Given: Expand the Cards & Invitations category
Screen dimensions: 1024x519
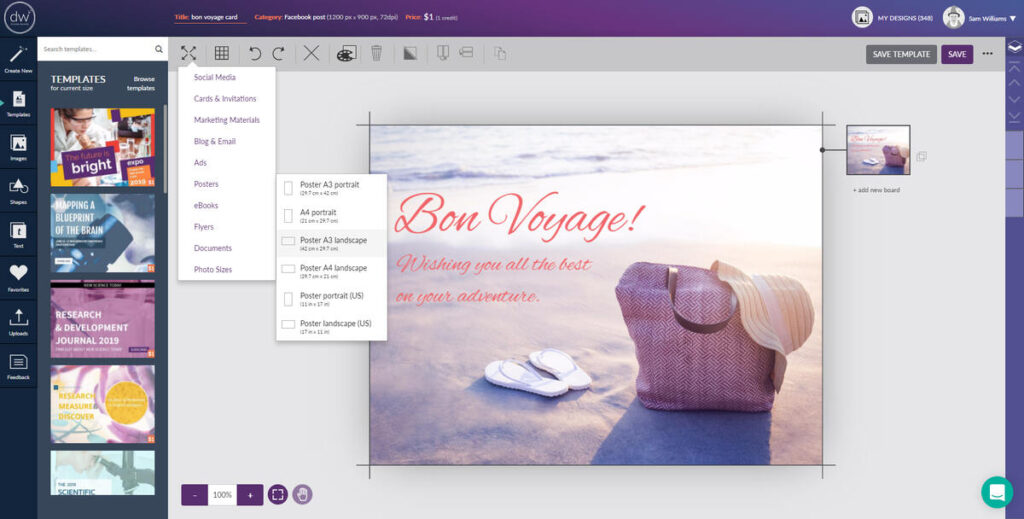Looking at the screenshot, I should click(x=225, y=99).
